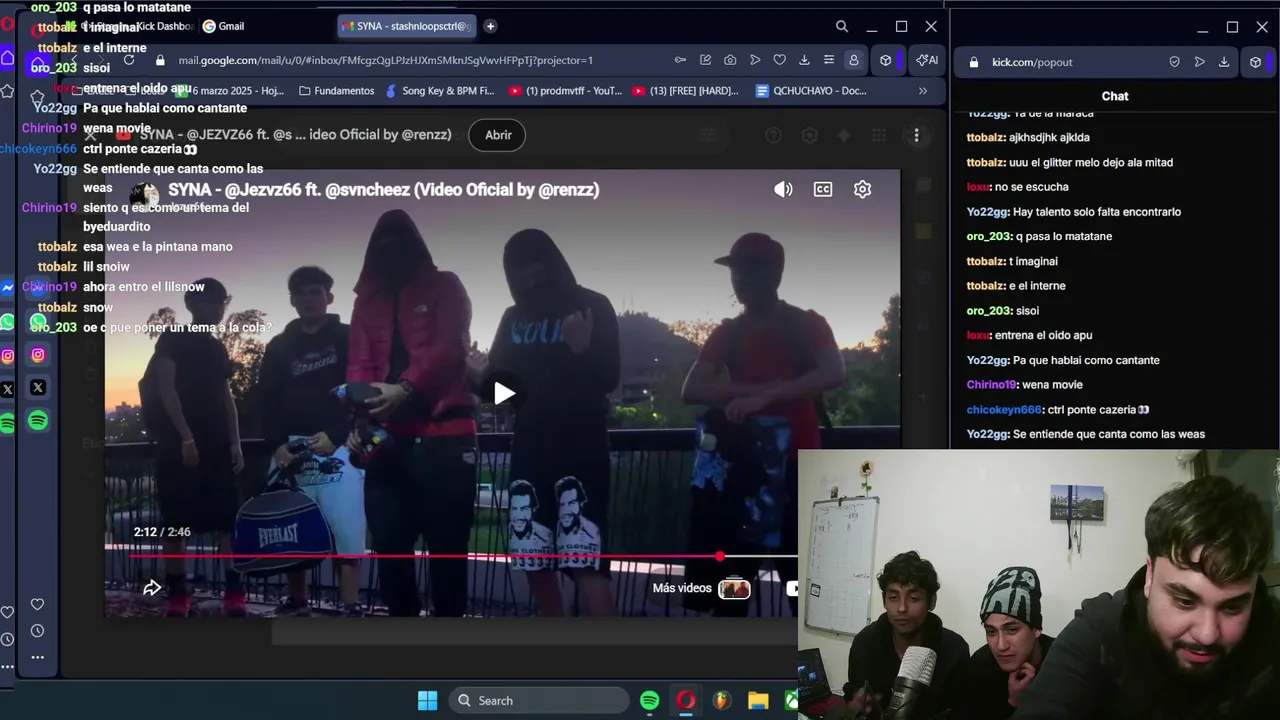This screenshot has width=1280, height=720.
Task: Switch to the SYNA - stashnloopsctrl tab
Action: (405, 26)
